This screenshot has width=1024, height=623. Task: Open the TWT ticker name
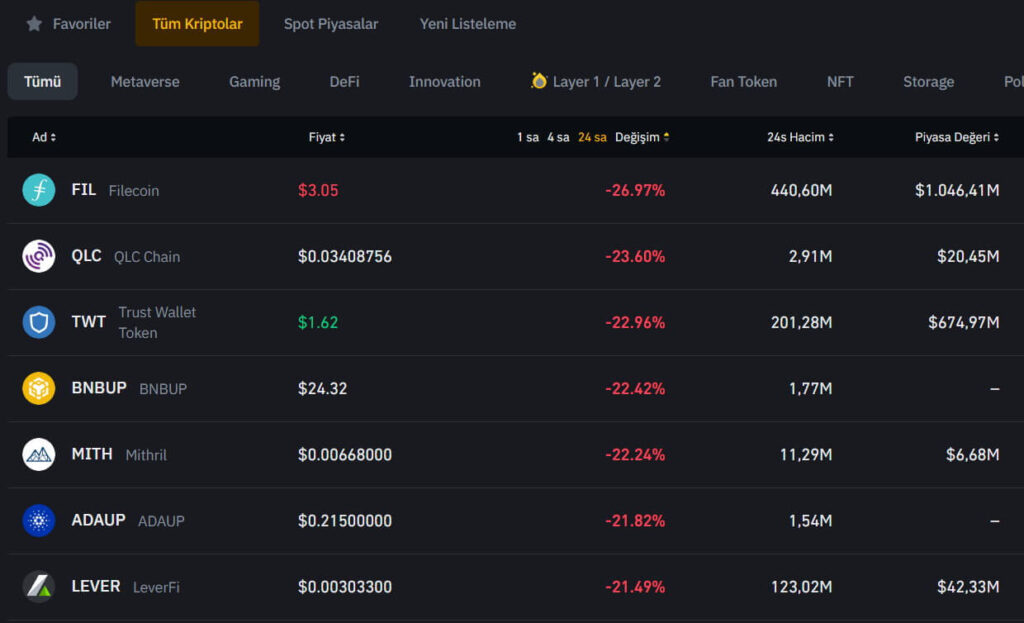[88, 322]
